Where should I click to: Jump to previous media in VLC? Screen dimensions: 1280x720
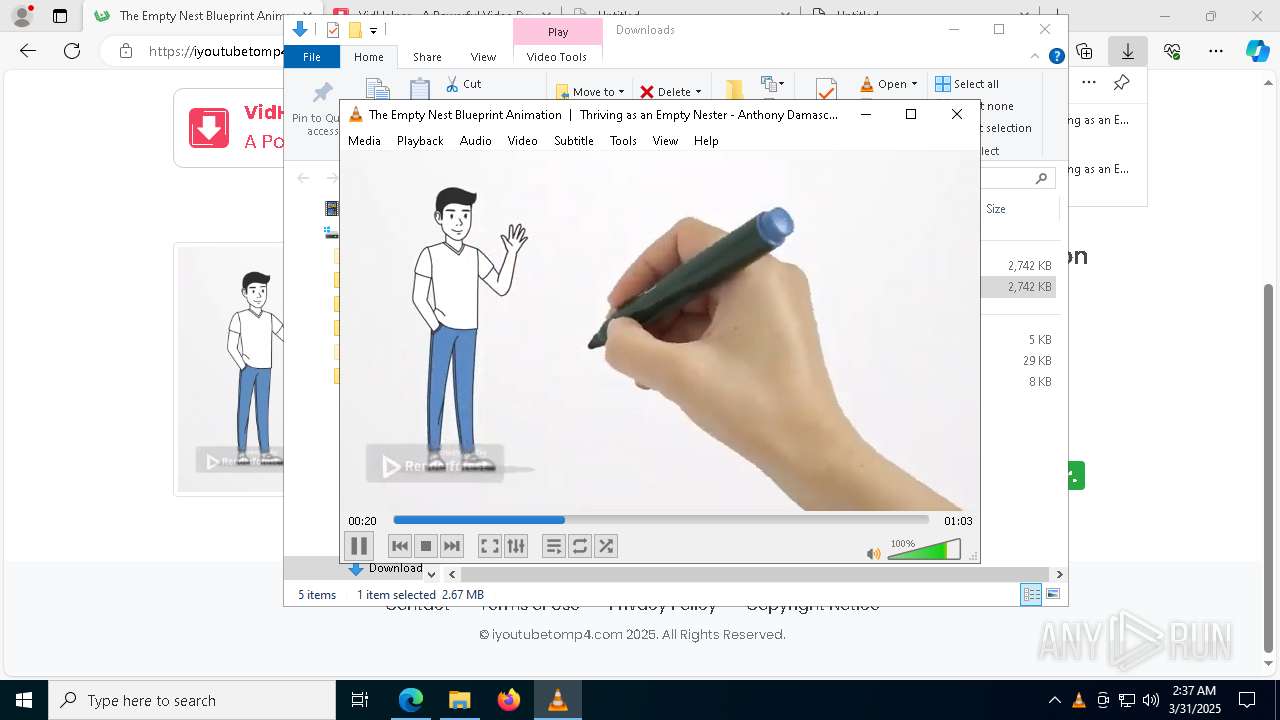(x=400, y=546)
